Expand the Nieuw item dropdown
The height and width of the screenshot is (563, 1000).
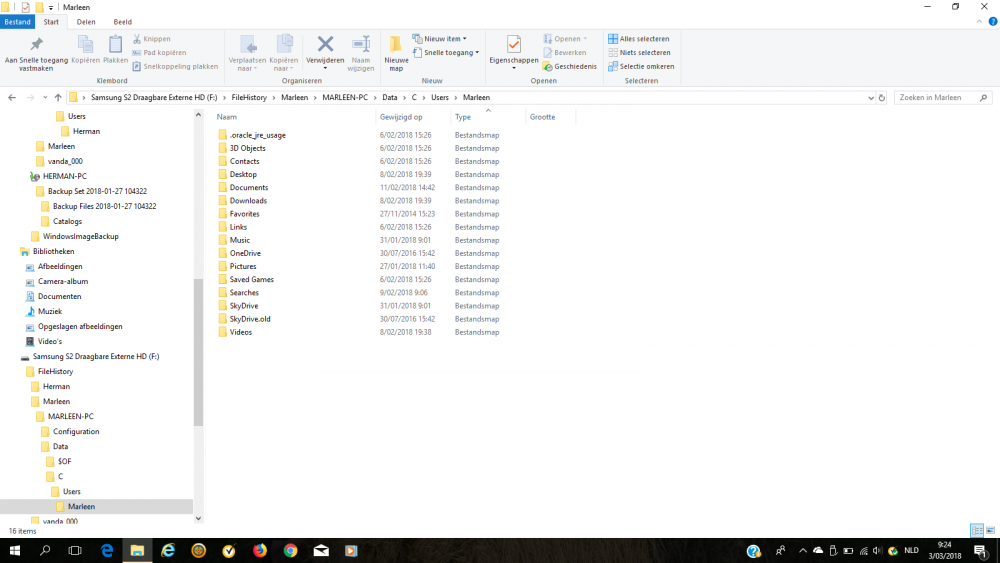click(444, 39)
